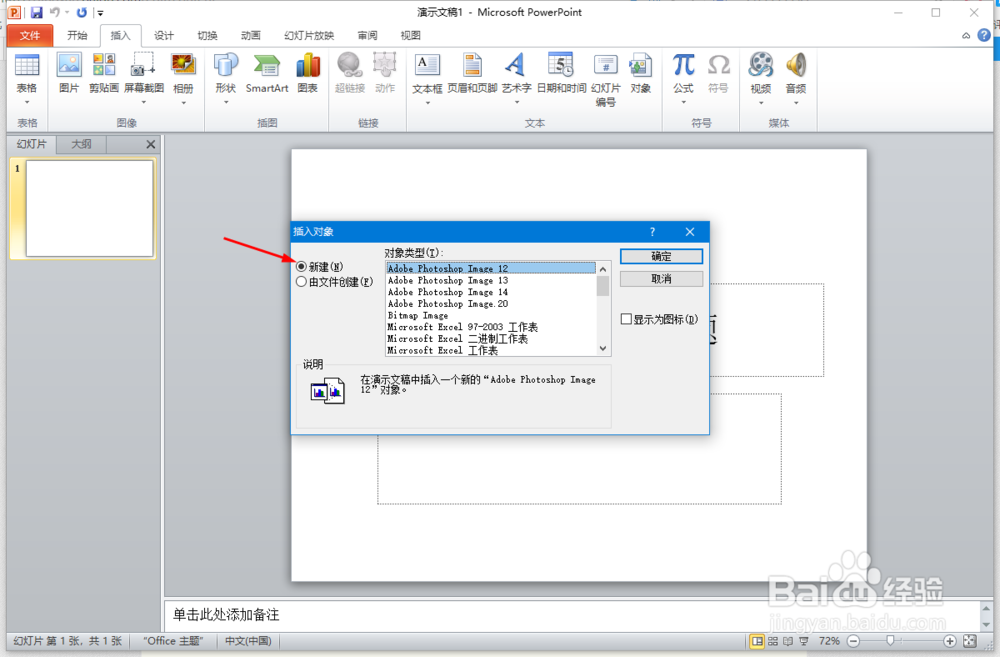1000x657 pixels.
Task: Open the 文件 backstage tab
Action: 29,35
